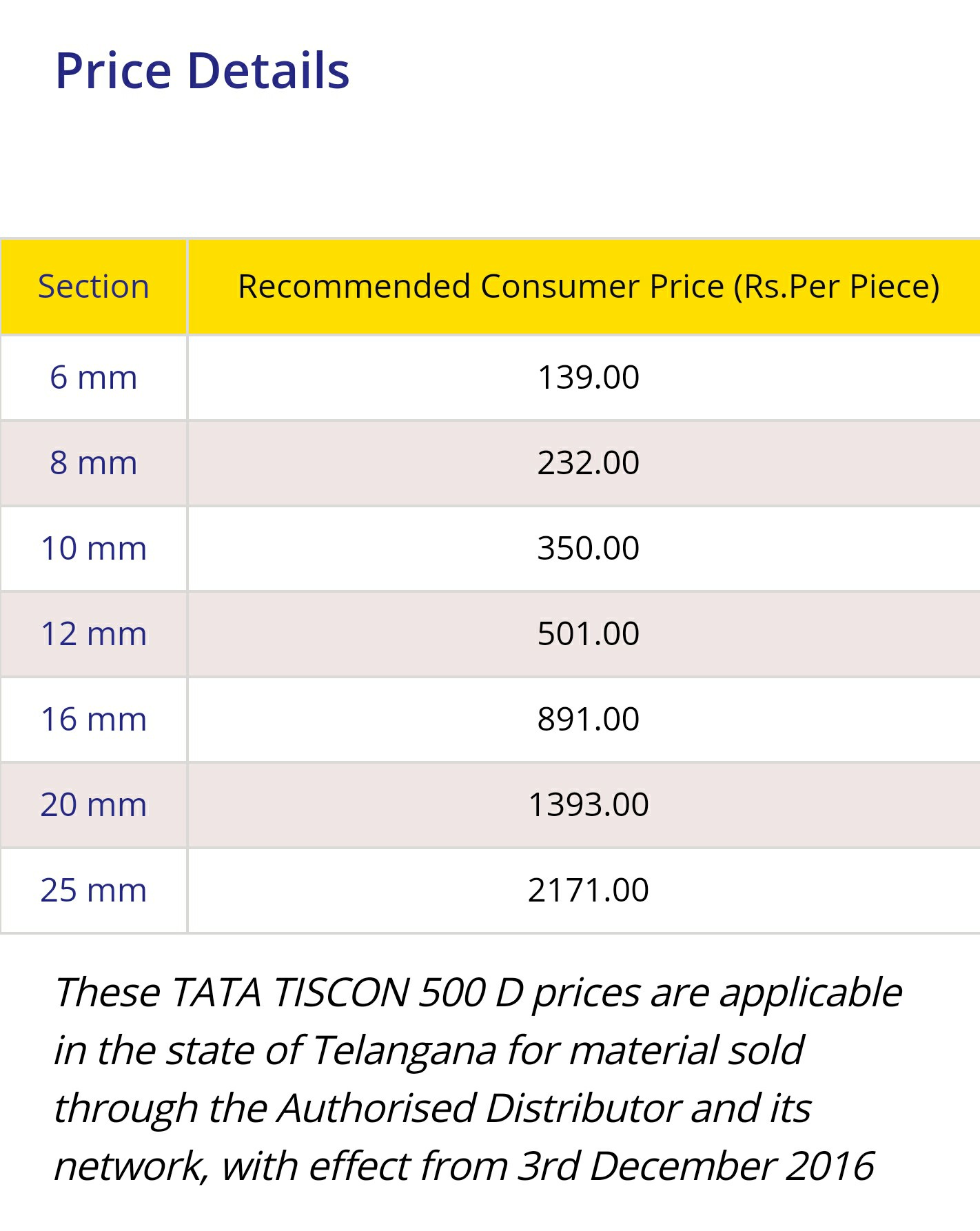
Task: Select the 6 mm section cell
Action: pyautogui.click(x=94, y=378)
